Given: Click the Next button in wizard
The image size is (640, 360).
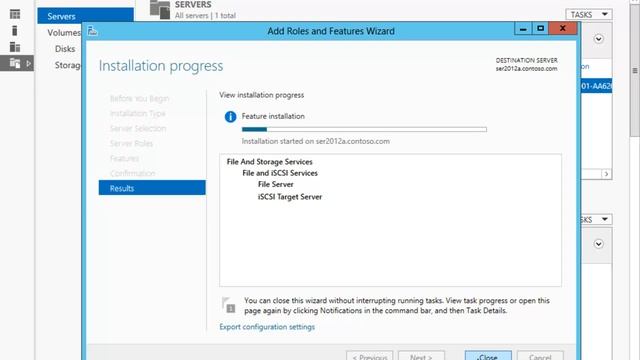Looking at the screenshot, I should pyautogui.click(x=421, y=356).
